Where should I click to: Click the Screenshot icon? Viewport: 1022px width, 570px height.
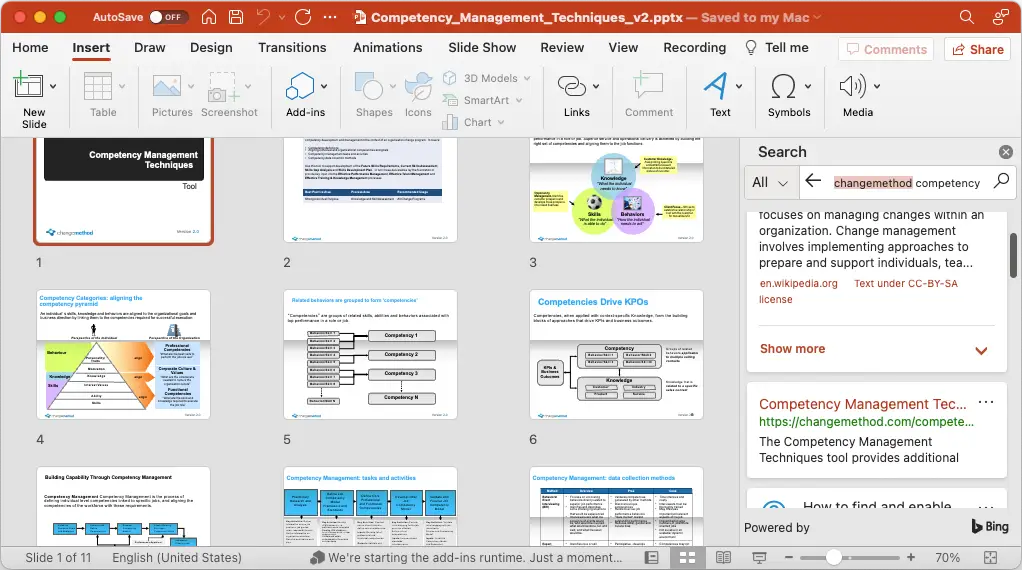pyautogui.click(x=224, y=87)
